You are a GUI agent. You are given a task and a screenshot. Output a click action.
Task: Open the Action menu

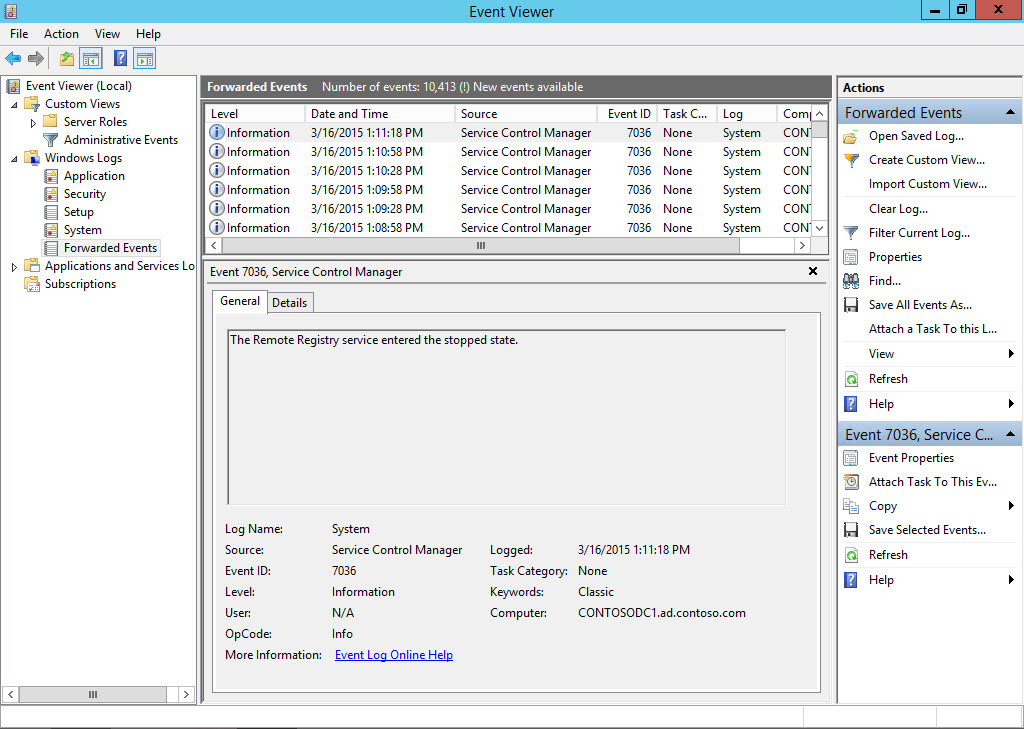tap(61, 33)
